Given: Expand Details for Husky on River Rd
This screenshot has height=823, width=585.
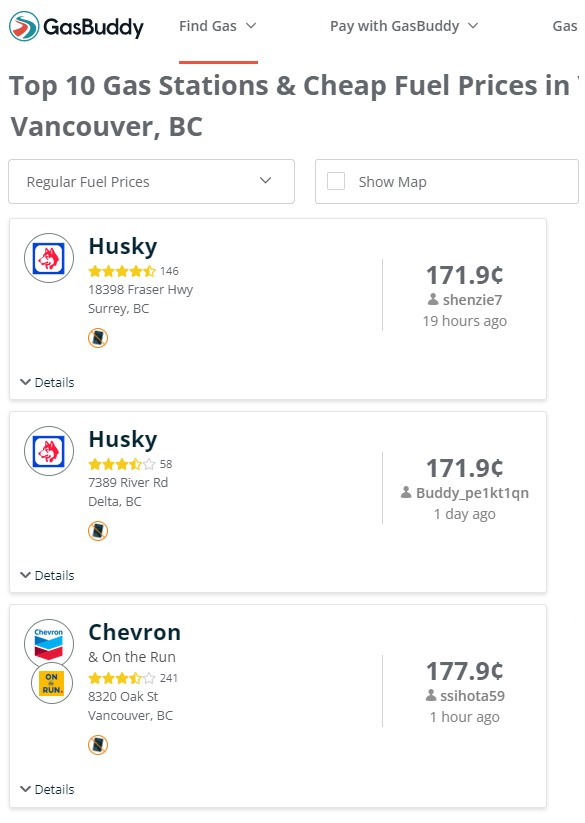Looking at the screenshot, I should point(47,575).
